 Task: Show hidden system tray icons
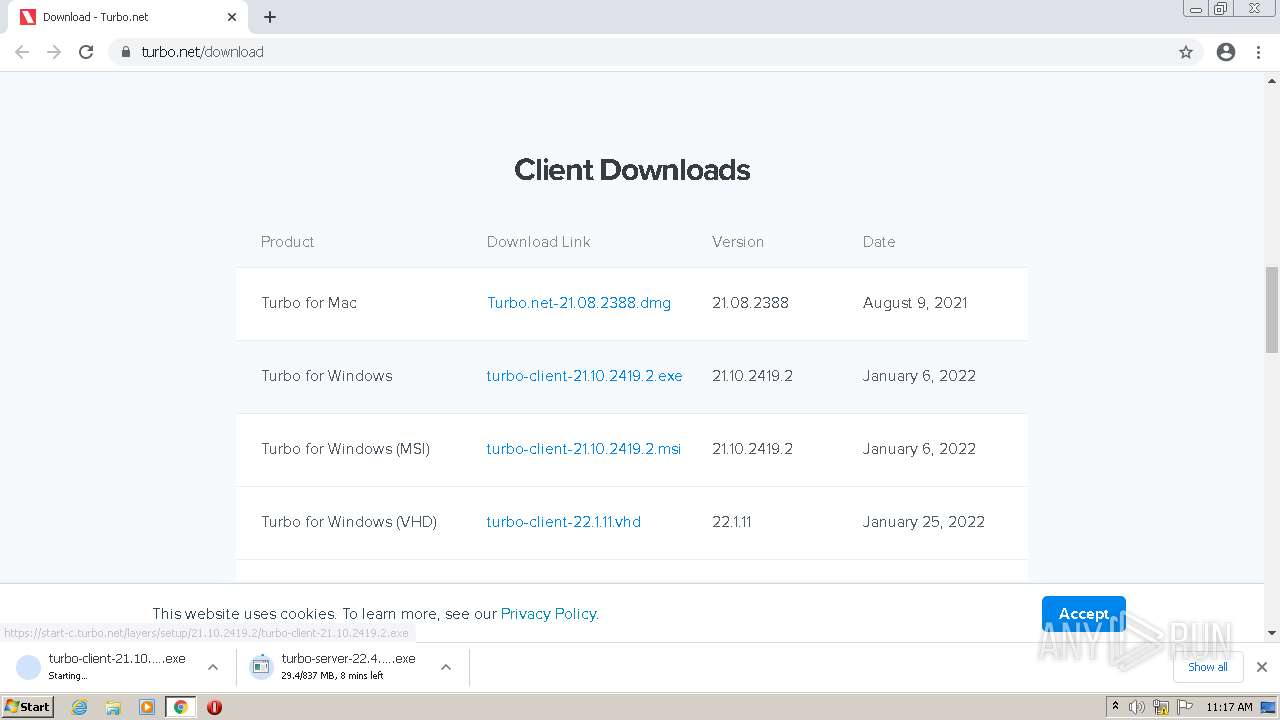coord(1115,707)
